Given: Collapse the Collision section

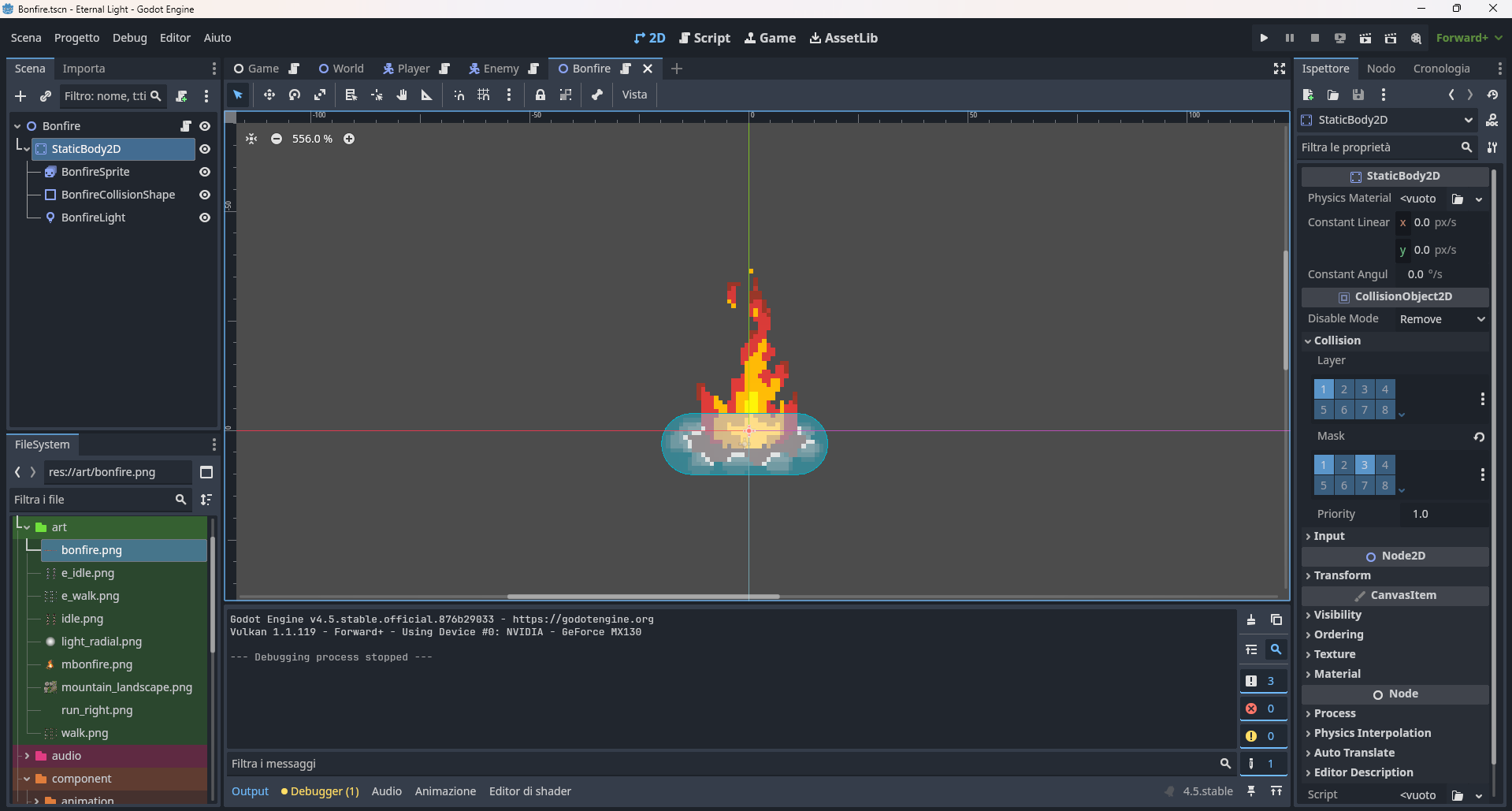Looking at the screenshot, I should point(1395,340).
